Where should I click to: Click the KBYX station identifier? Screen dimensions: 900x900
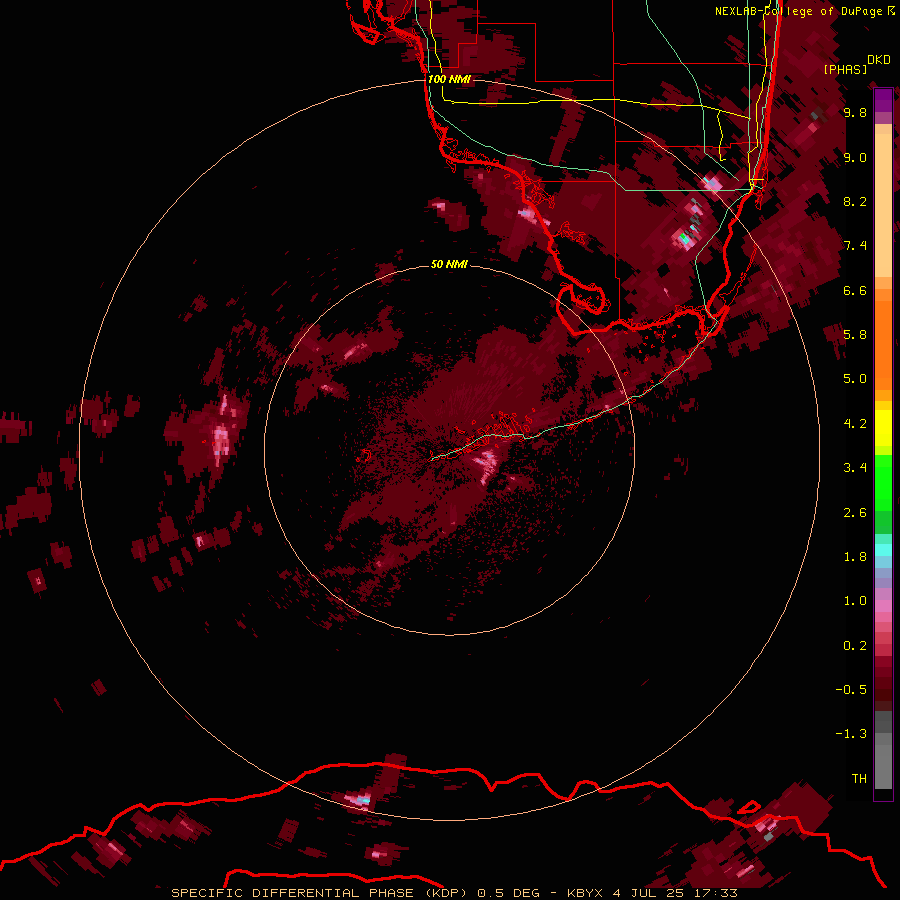pyautogui.click(x=585, y=893)
